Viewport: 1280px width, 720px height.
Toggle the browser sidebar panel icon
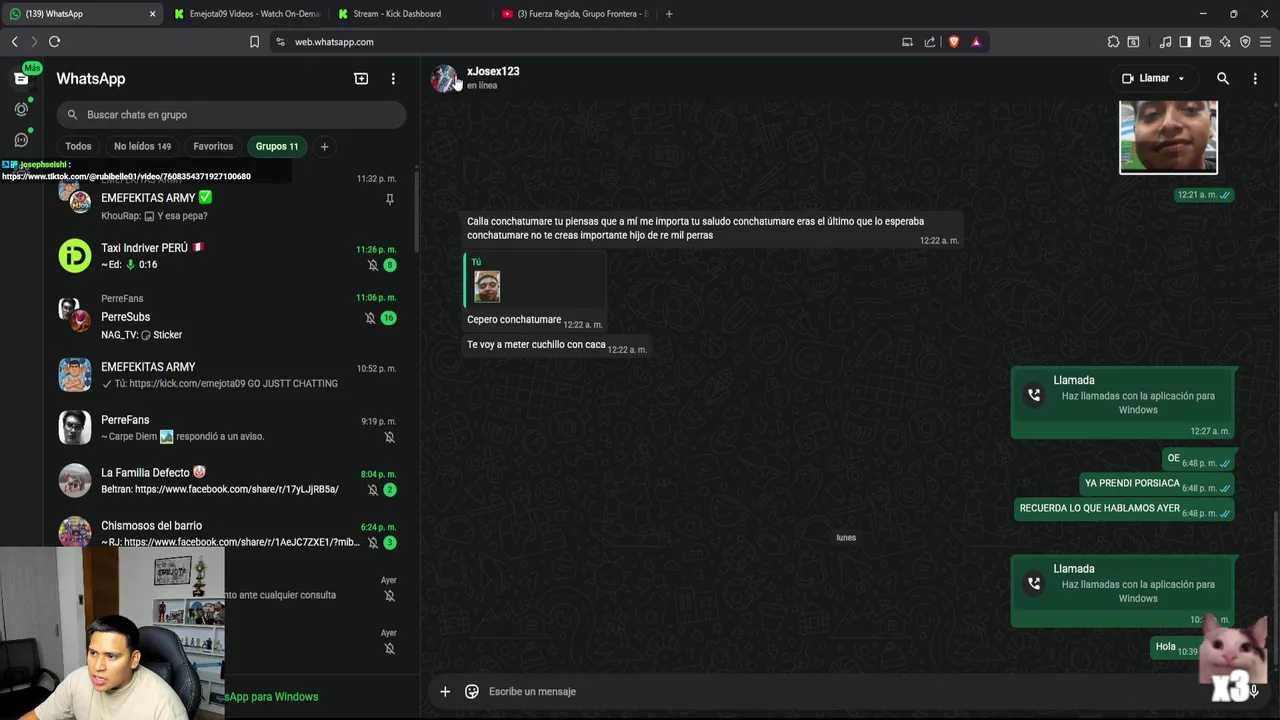[x=1185, y=42]
